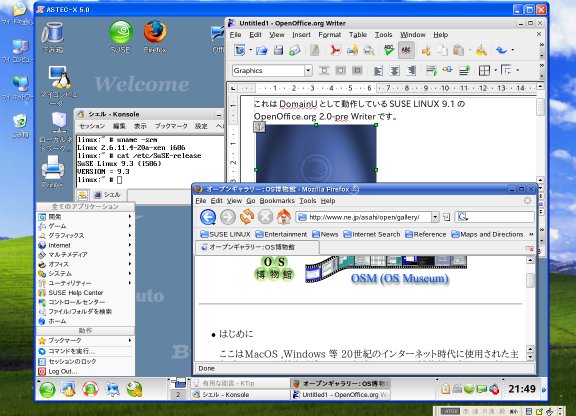Click the SUSE desktop icon
The width and height of the screenshot is (576, 416).
pyautogui.click(x=120, y=37)
